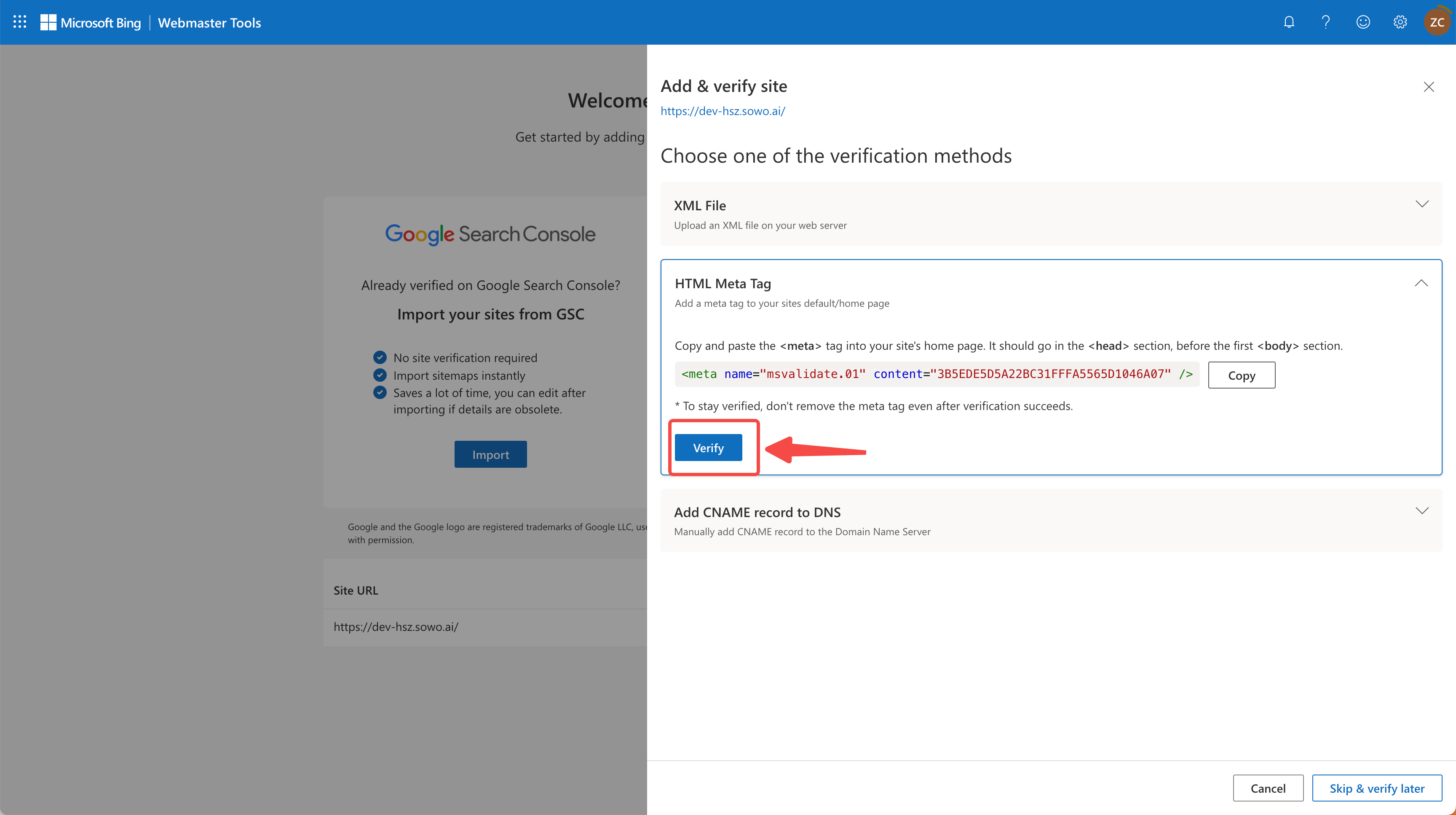Click the msvalidate meta tag code box
Screen dimensions: 1456x815
[936, 374]
